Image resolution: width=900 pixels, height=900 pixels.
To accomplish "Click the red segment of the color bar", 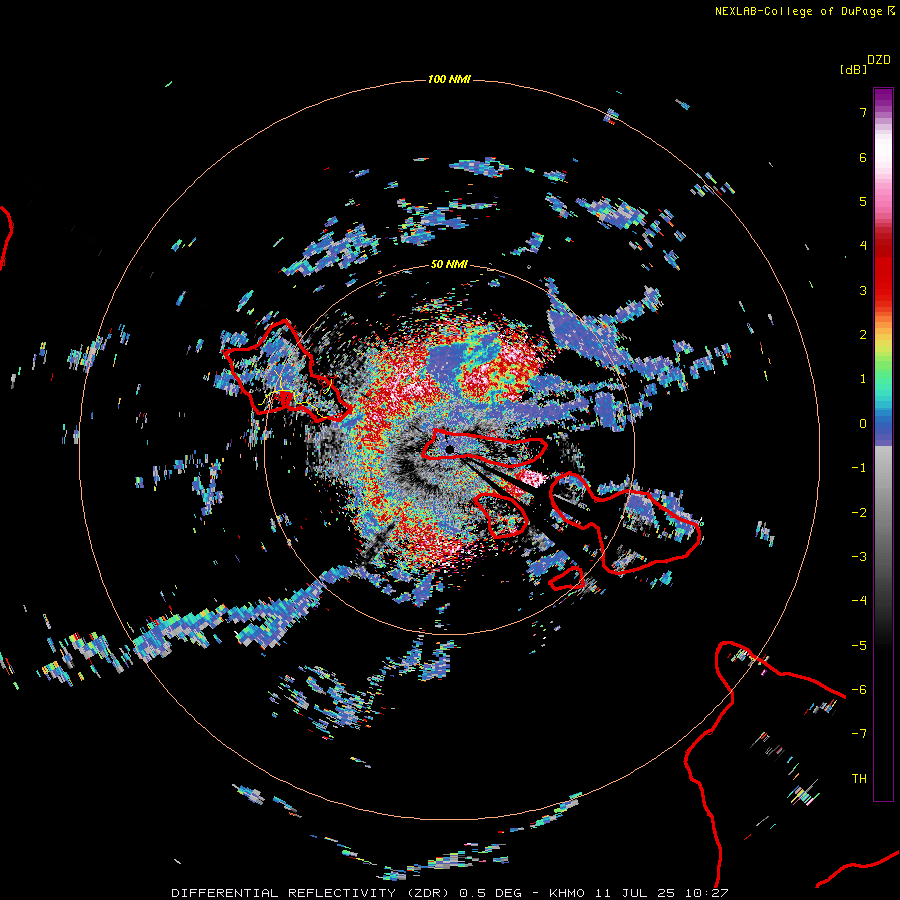I will 883,270.
